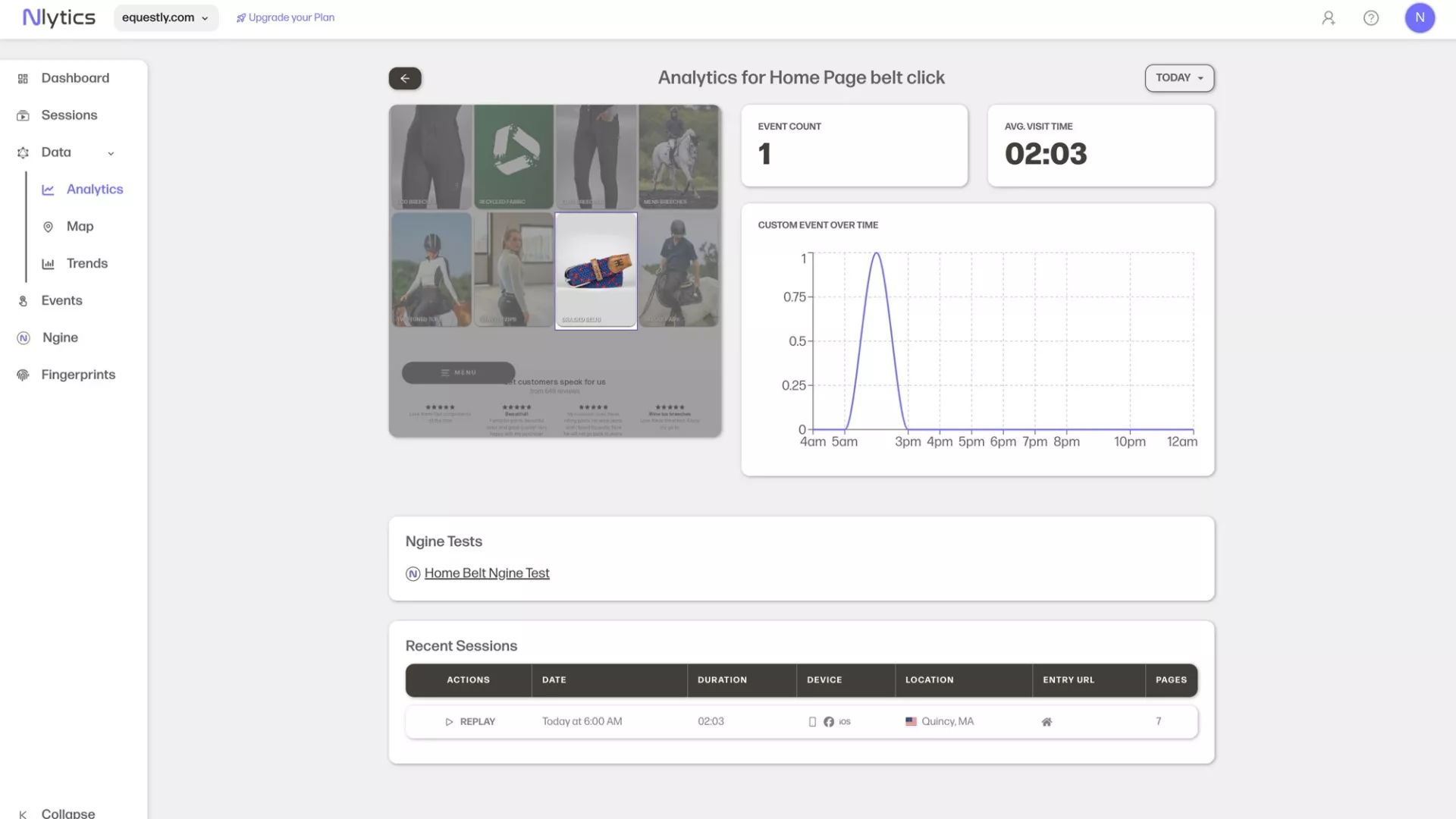Select the Map menu item
1456x819 pixels.
(80, 226)
